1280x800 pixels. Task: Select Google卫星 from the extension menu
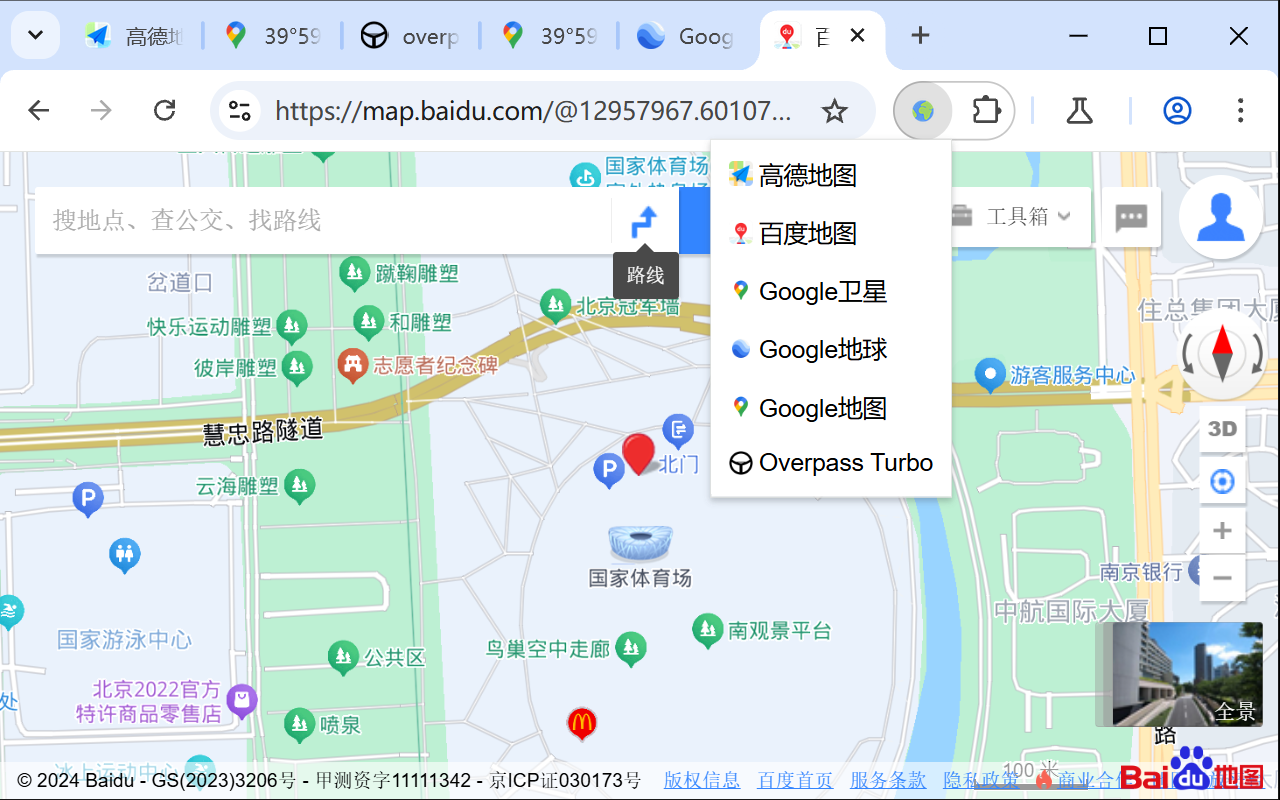[x=810, y=291]
